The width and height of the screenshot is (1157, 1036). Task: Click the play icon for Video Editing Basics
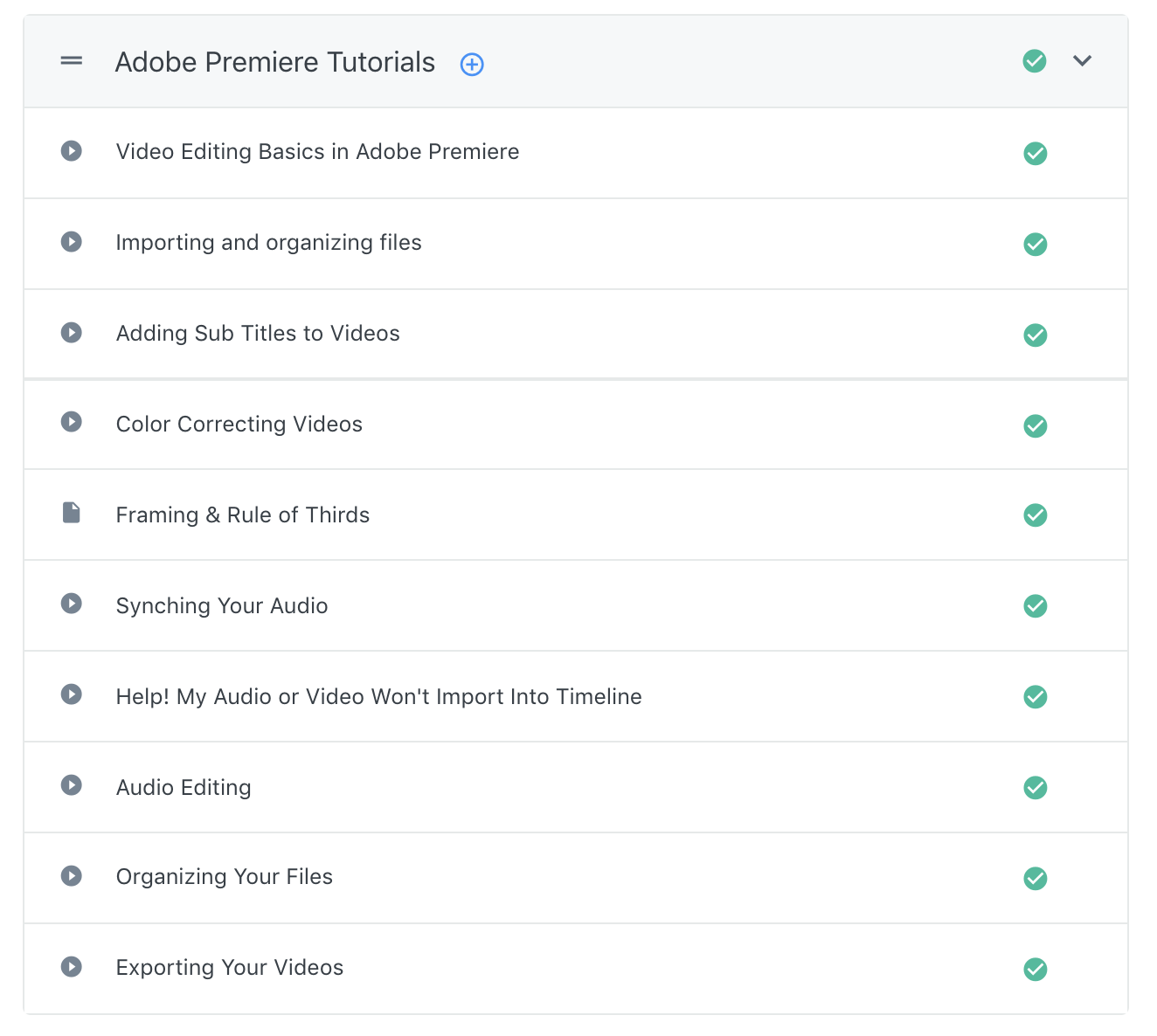point(72,151)
